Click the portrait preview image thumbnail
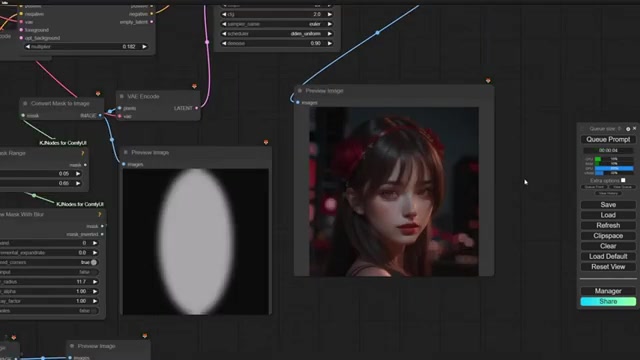Image resolution: width=640 pixels, height=360 pixels. [x=394, y=192]
